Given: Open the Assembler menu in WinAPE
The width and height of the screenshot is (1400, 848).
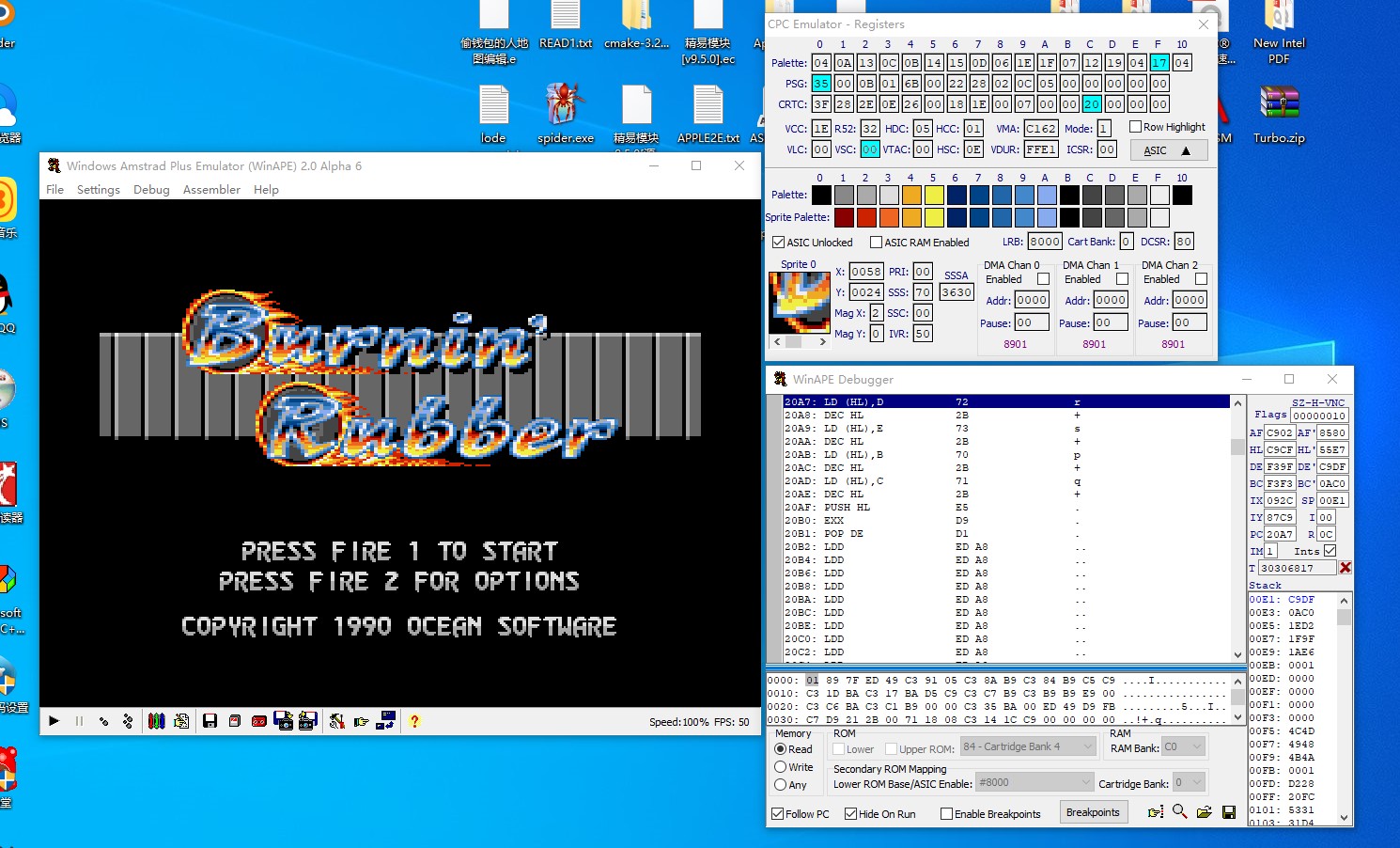Looking at the screenshot, I should pyautogui.click(x=211, y=189).
